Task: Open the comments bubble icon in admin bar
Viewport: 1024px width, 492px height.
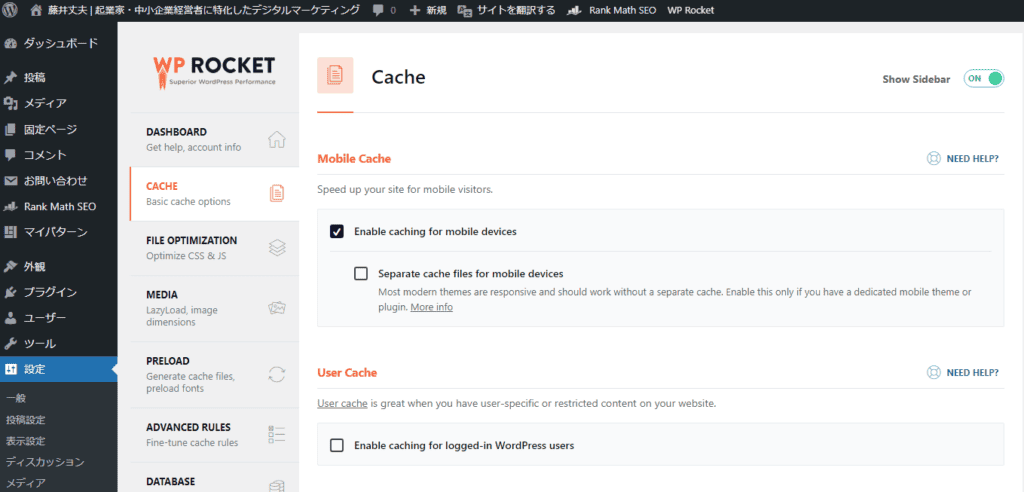Action: [378, 10]
